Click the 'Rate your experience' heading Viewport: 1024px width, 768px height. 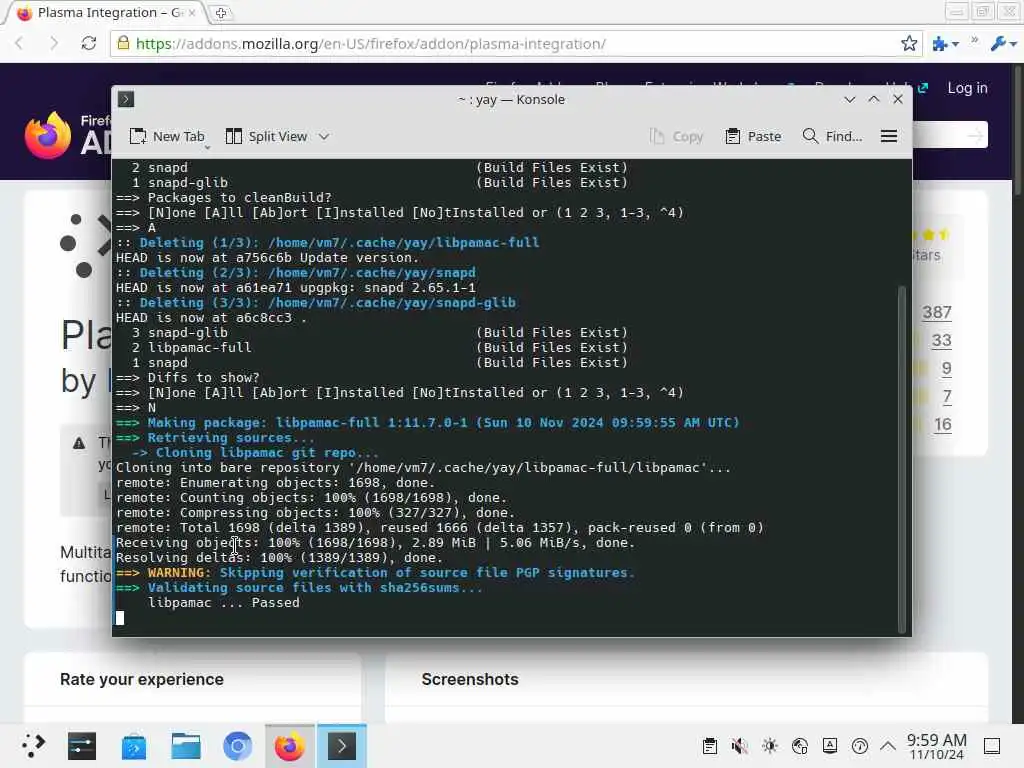point(142,679)
